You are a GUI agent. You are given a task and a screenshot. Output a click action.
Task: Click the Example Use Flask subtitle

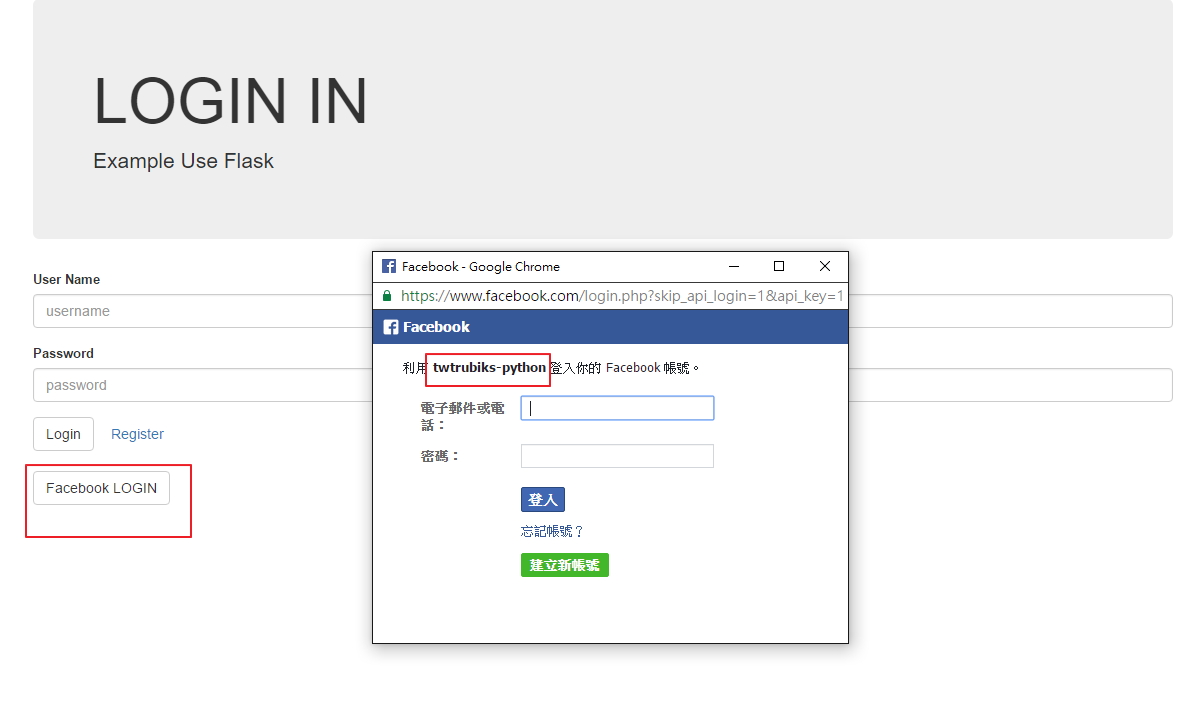point(183,161)
